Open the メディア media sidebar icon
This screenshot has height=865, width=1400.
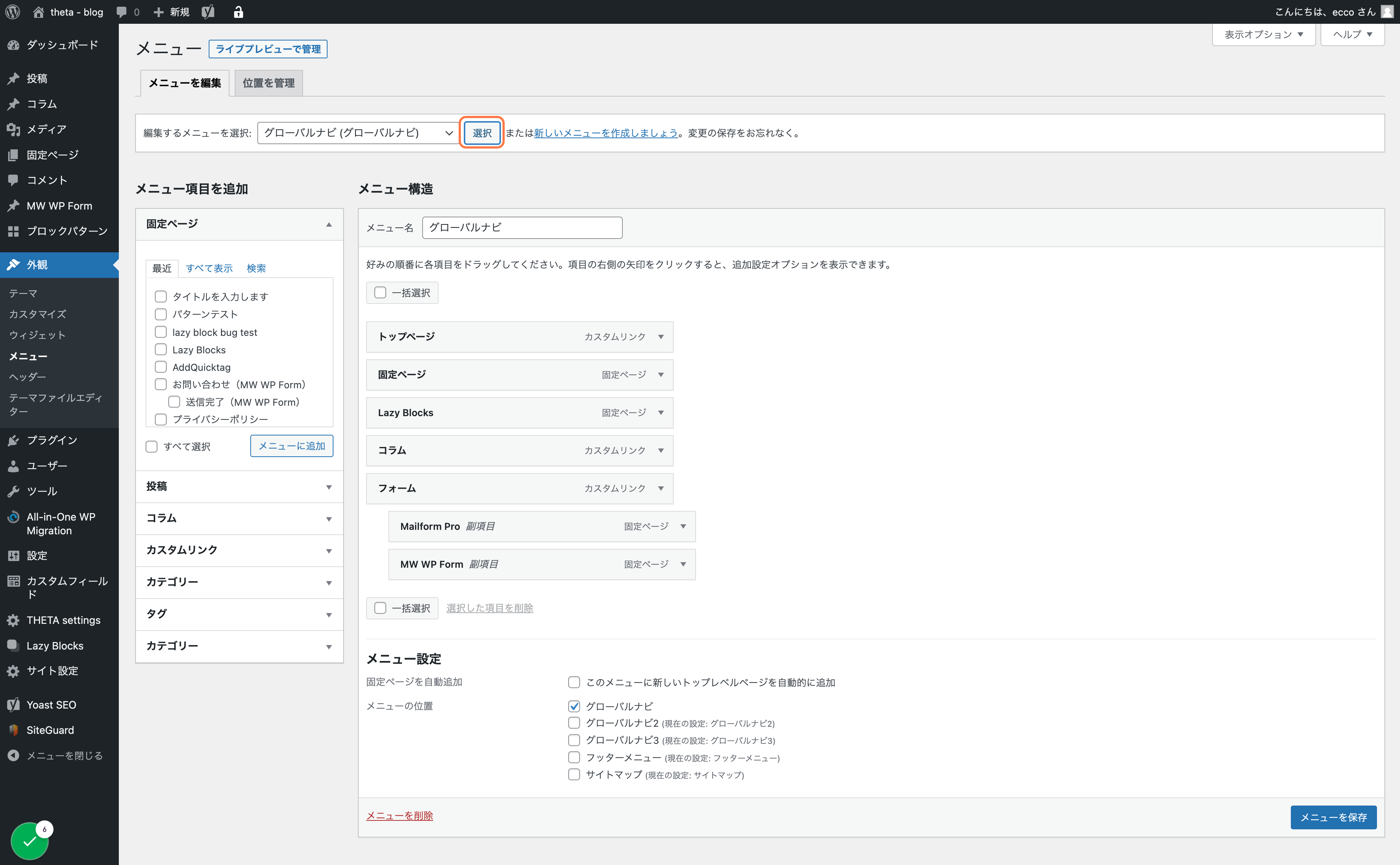point(14,129)
